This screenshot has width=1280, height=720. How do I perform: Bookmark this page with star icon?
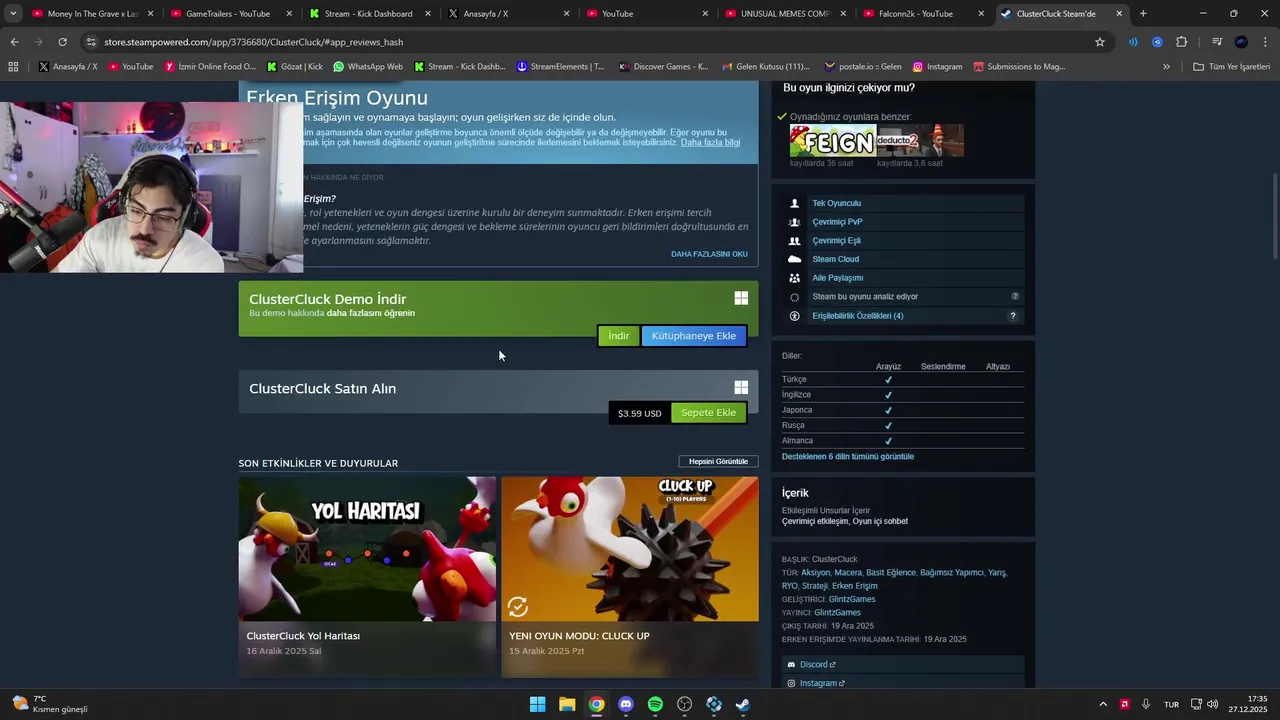pyautogui.click(x=1100, y=42)
